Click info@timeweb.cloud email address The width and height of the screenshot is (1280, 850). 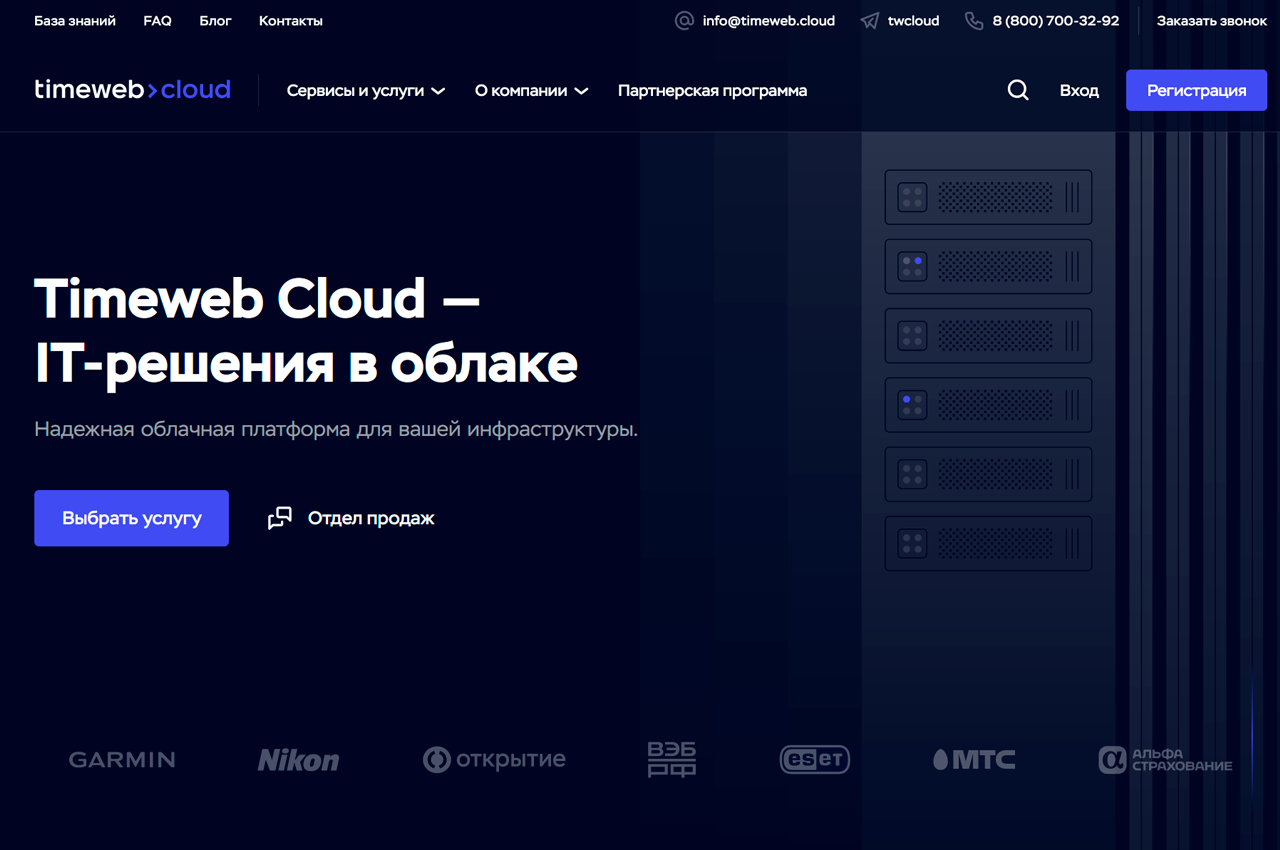[x=768, y=21]
